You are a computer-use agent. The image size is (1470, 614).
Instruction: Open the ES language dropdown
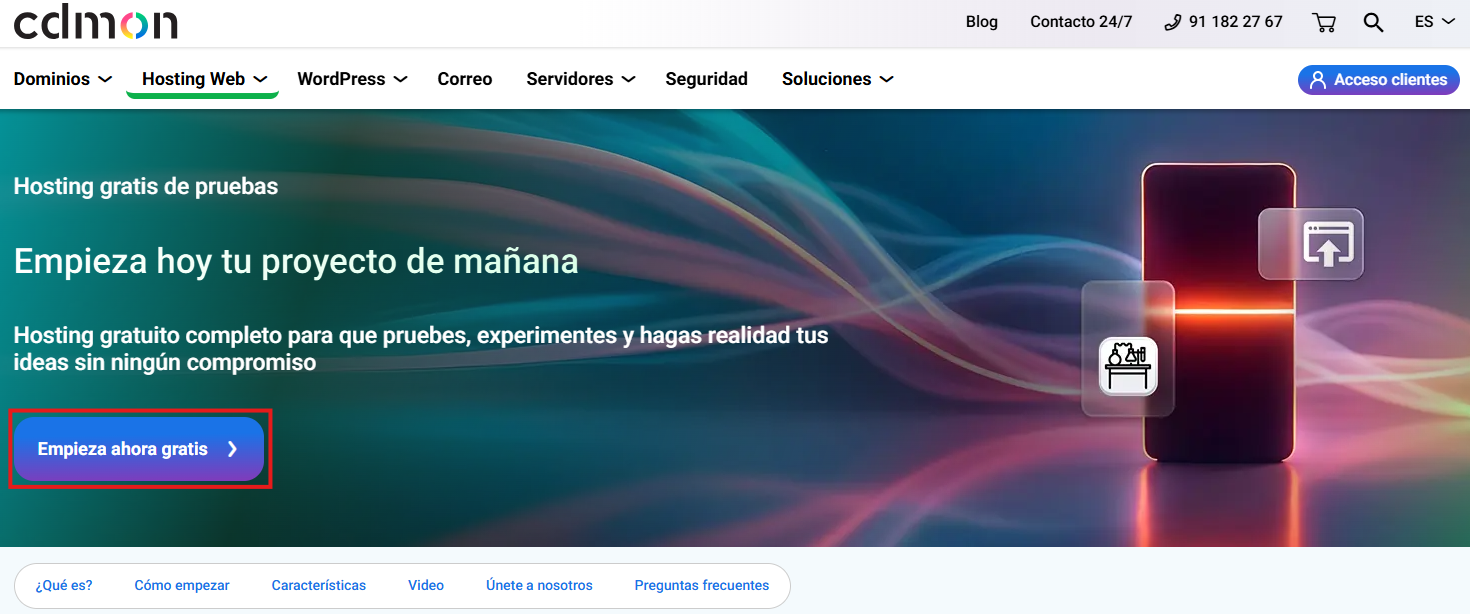(x=1434, y=22)
